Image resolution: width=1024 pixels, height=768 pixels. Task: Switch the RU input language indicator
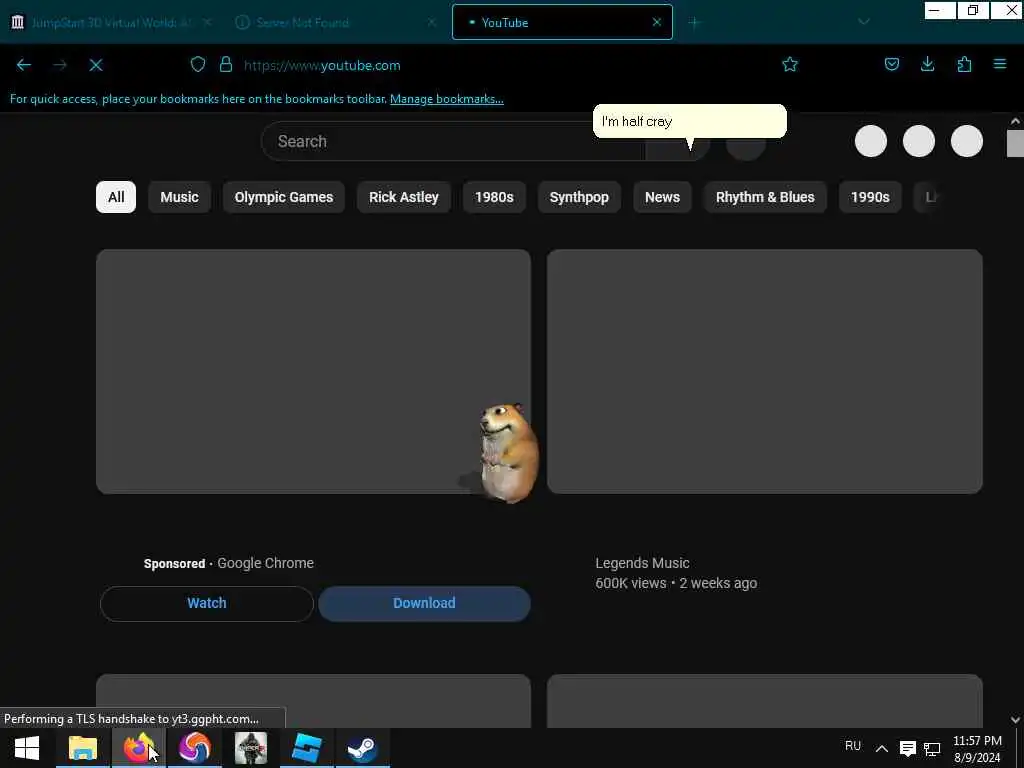852,746
